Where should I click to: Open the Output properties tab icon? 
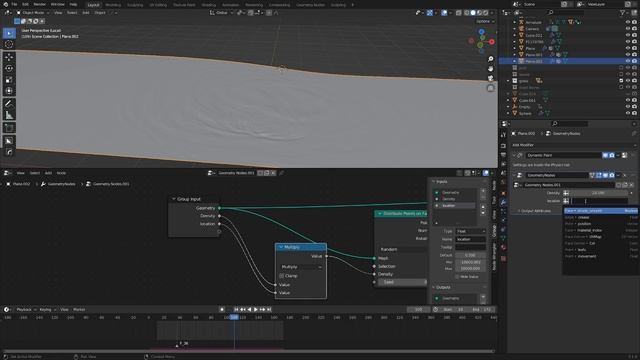click(503, 155)
